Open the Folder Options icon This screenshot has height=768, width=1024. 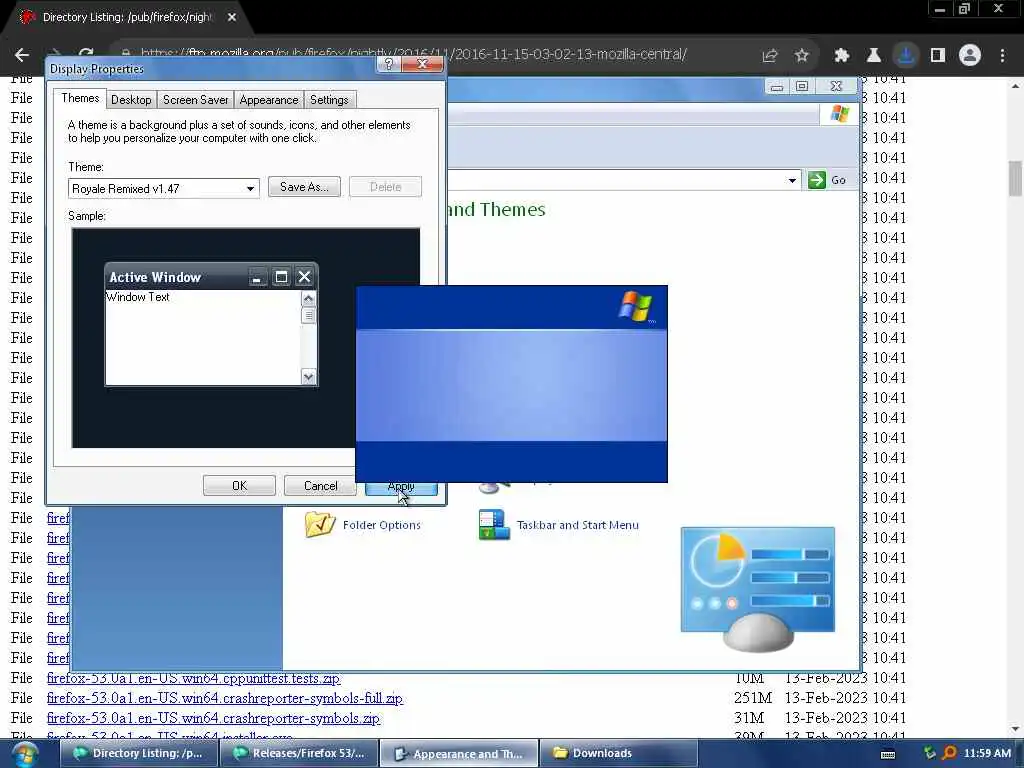[x=320, y=524]
